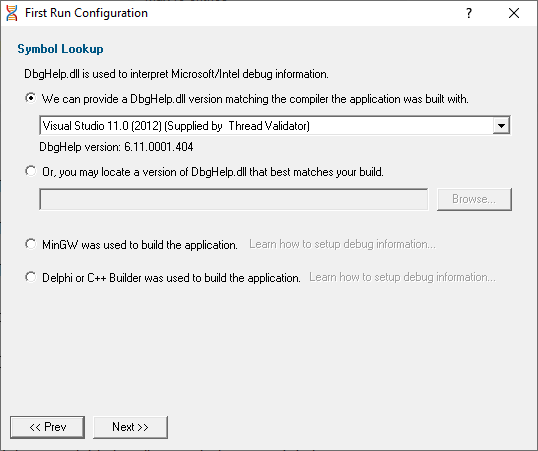
Task: Click the question mark help button
Action: tap(469, 13)
